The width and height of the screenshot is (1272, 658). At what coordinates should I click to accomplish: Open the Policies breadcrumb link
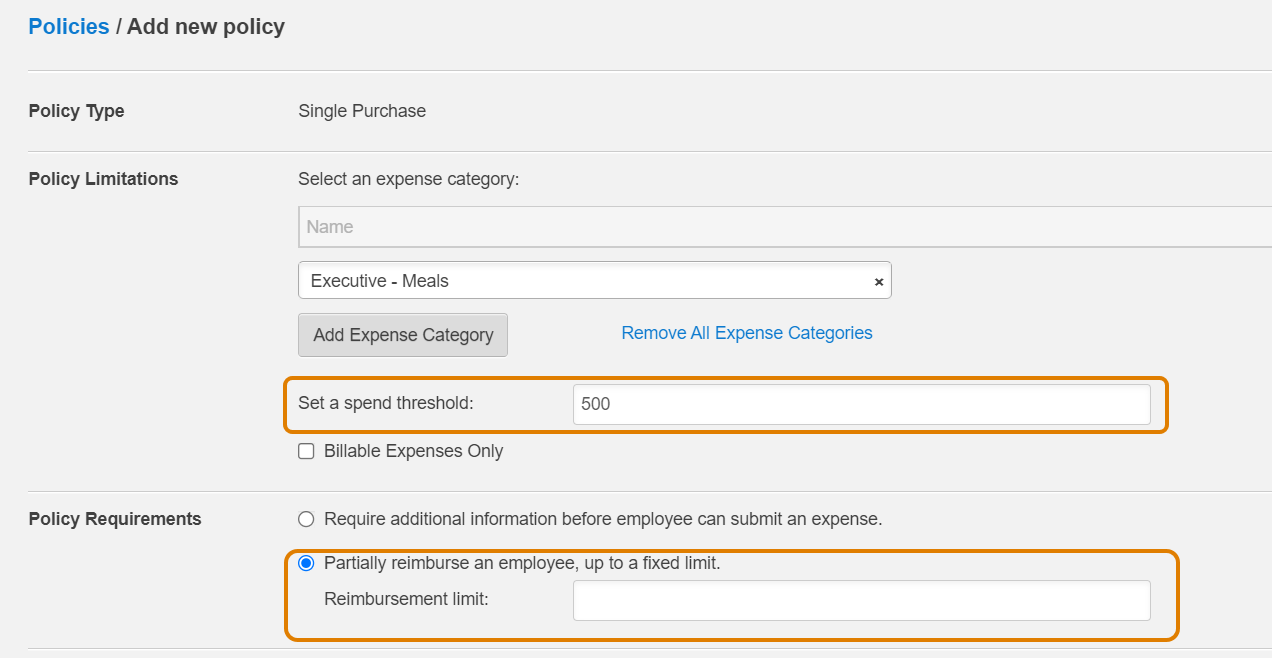69,27
